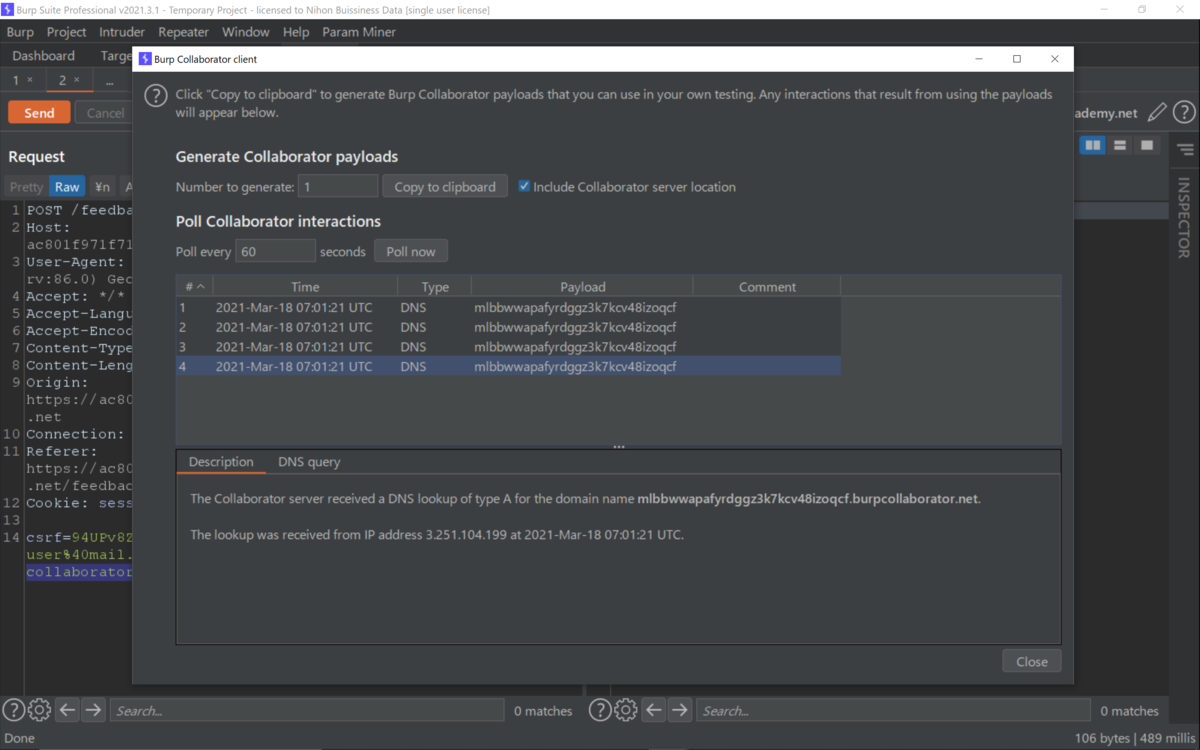Click the request Search field
The width and height of the screenshot is (1200, 750).
307,710
